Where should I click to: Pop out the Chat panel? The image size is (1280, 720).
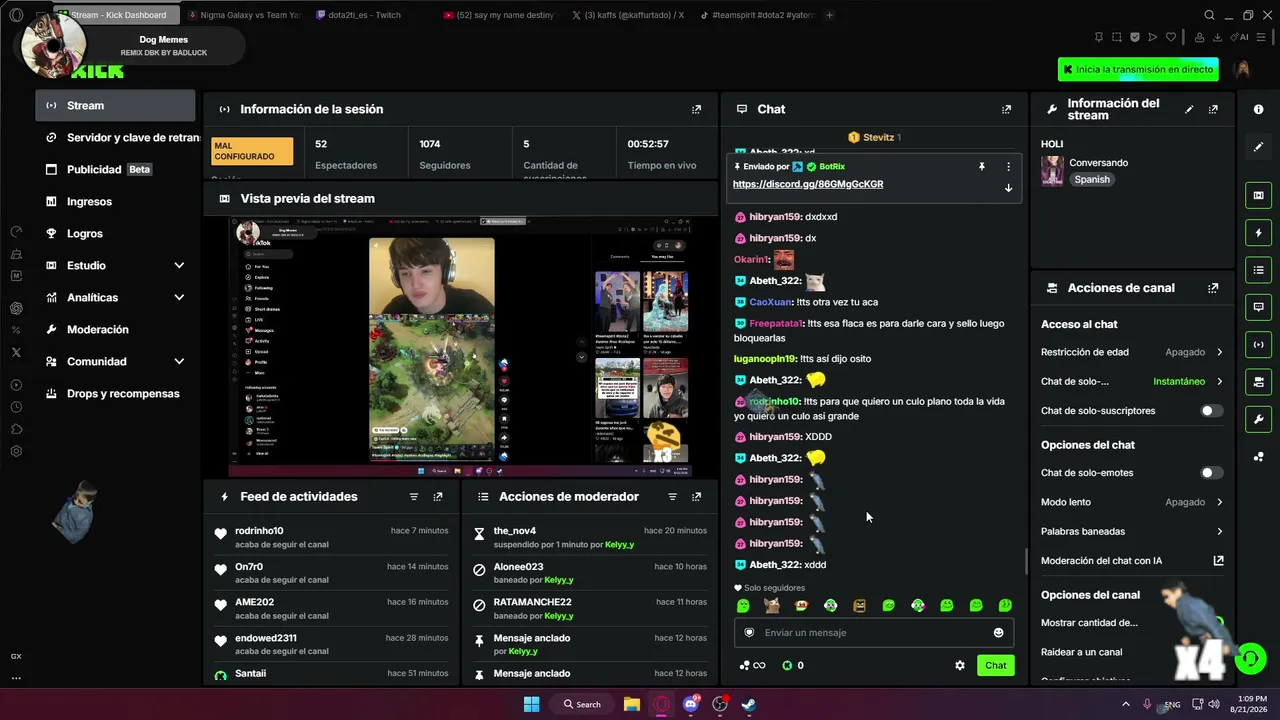pyautogui.click(x=1006, y=109)
